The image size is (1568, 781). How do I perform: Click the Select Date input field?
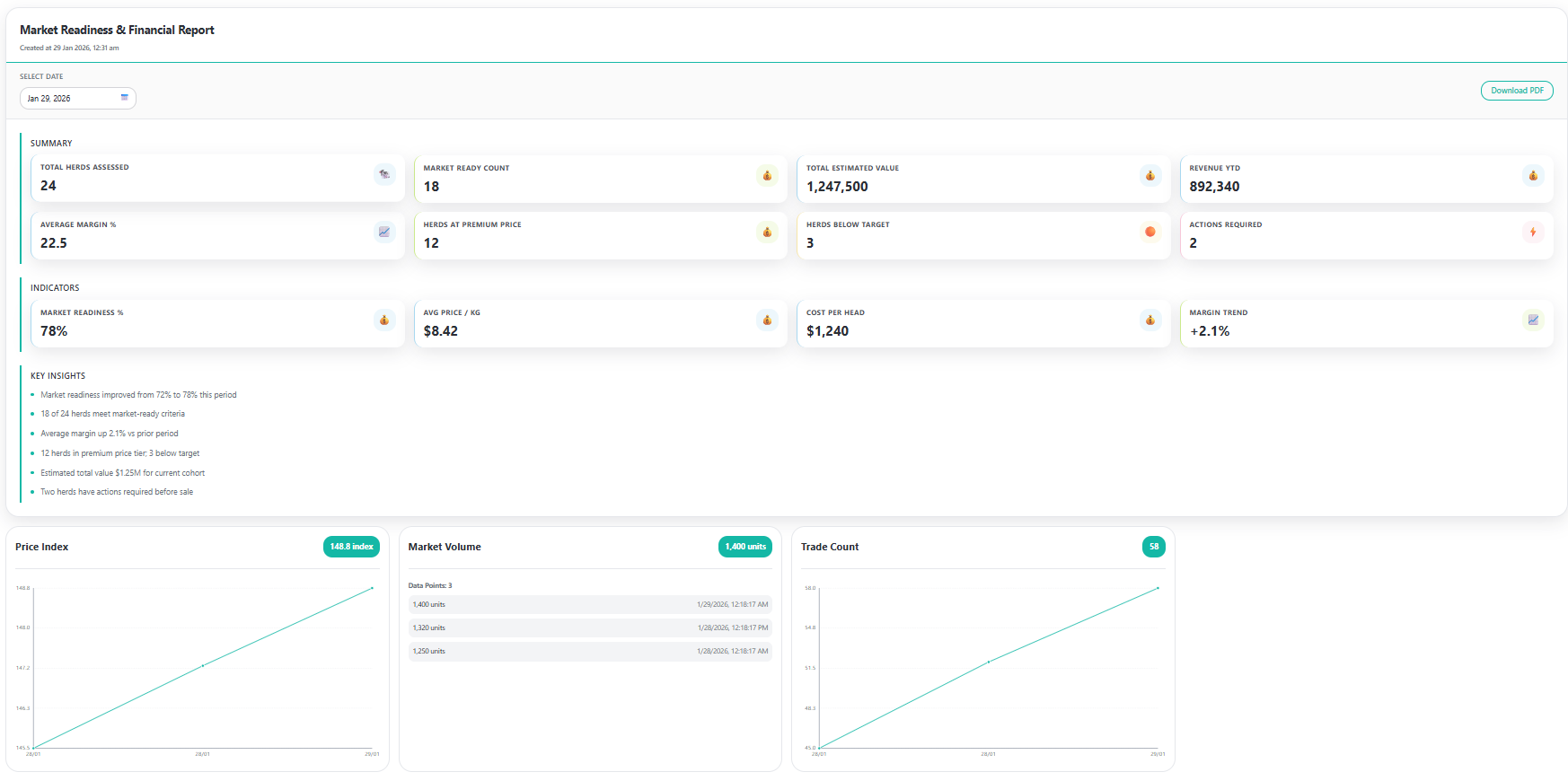click(70, 99)
